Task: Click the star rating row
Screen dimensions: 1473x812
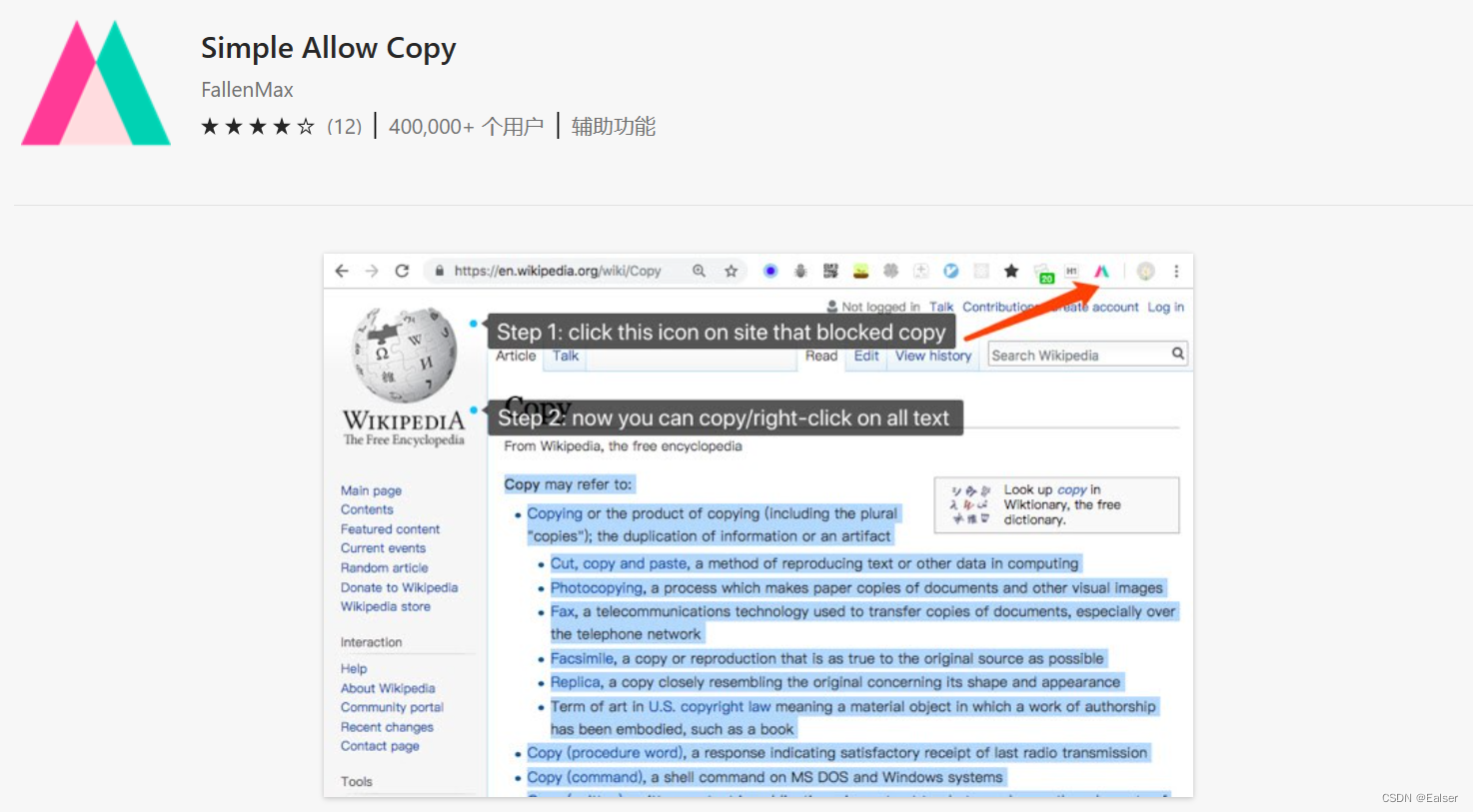Action: pyautogui.click(x=258, y=127)
